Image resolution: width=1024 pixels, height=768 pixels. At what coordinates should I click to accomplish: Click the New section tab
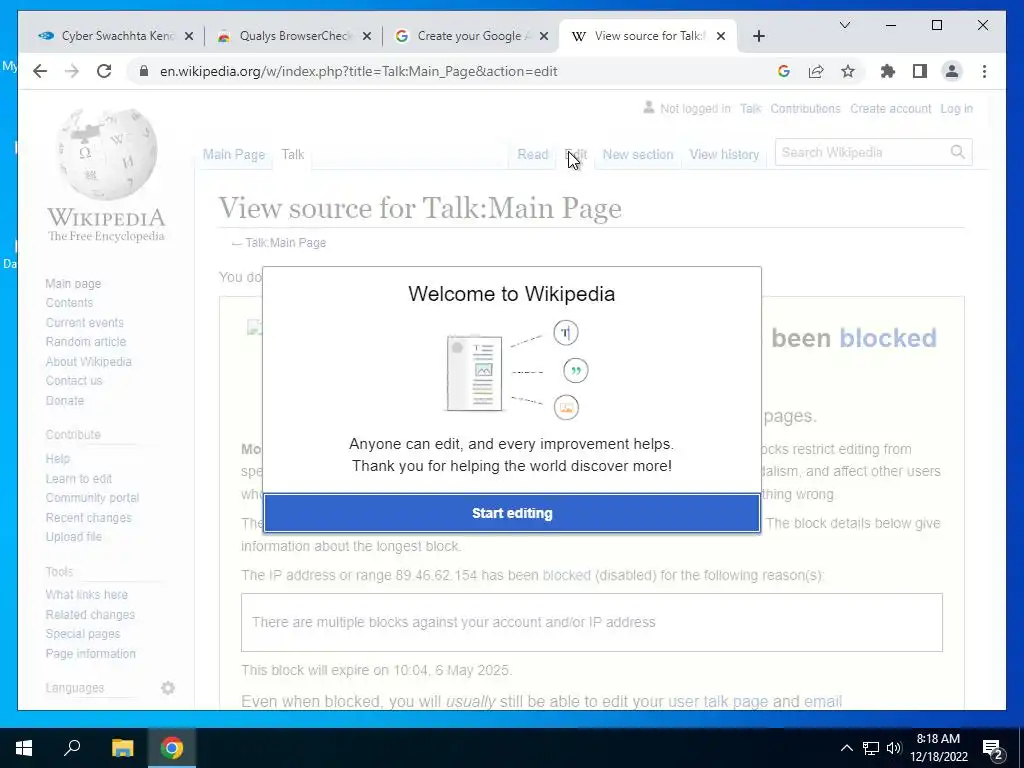click(x=637, y=155)
